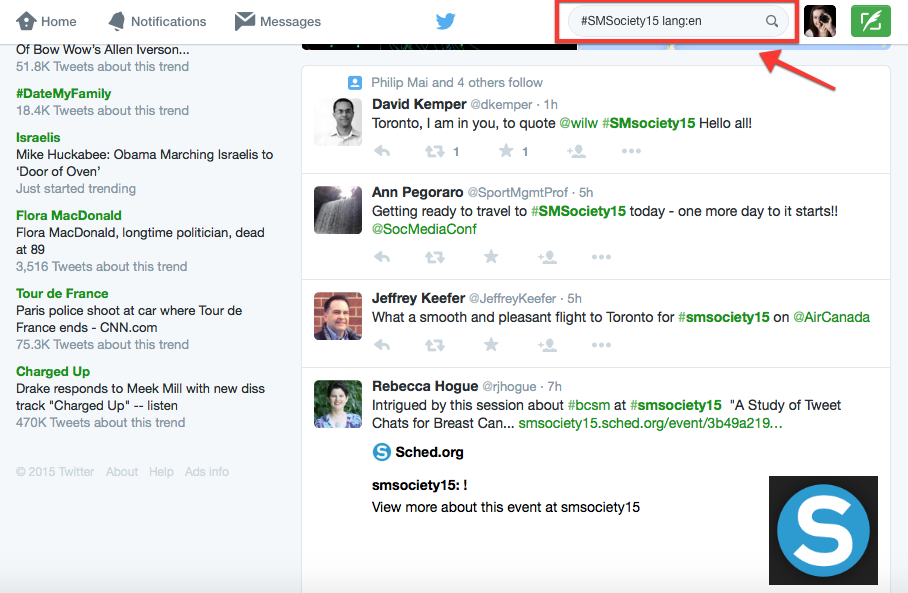908x593 pixels.
Task: Open Notifications in top navigation
Action: click(x=157, y=21)
